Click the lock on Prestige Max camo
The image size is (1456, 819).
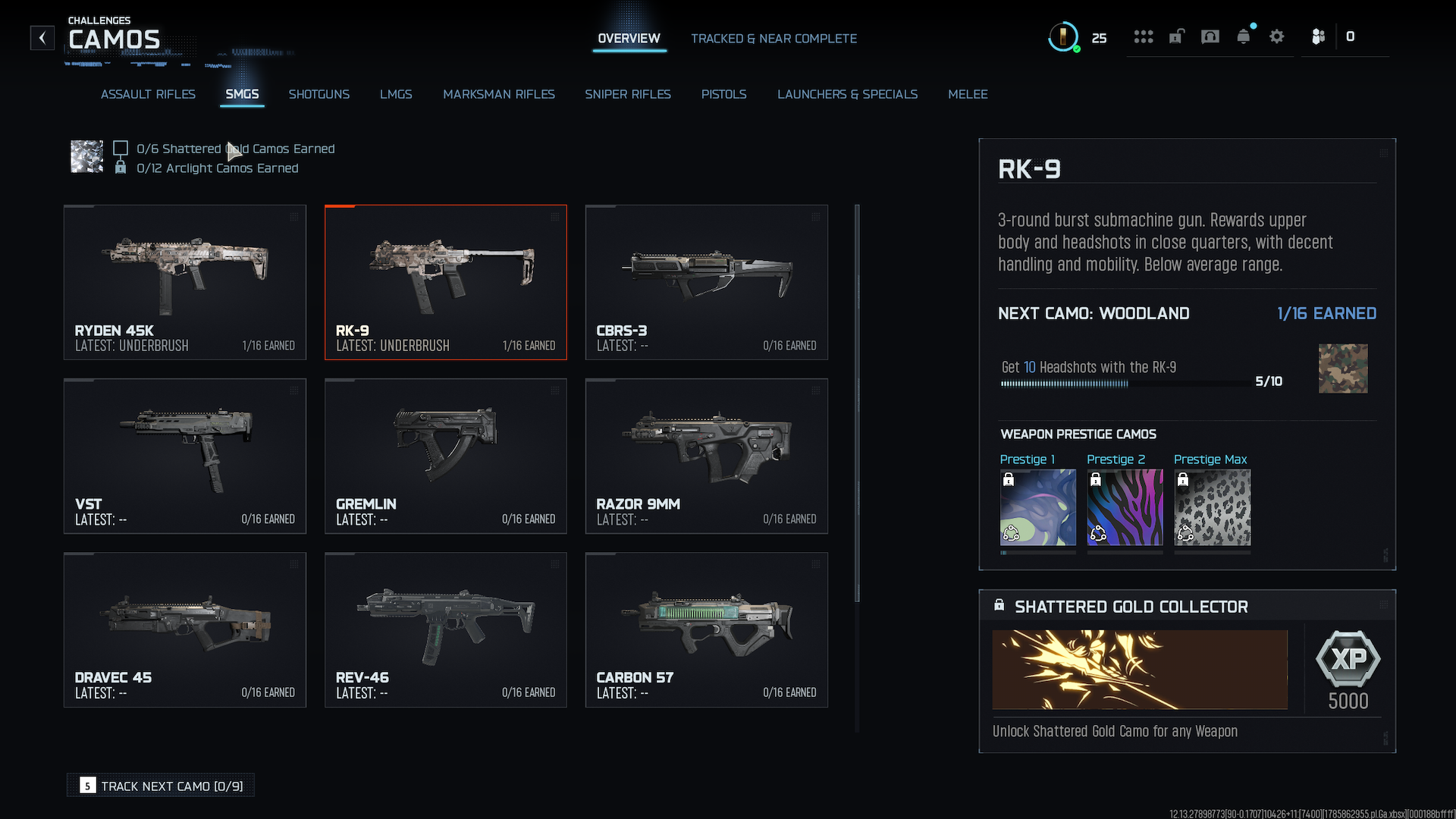(1183, 479)
